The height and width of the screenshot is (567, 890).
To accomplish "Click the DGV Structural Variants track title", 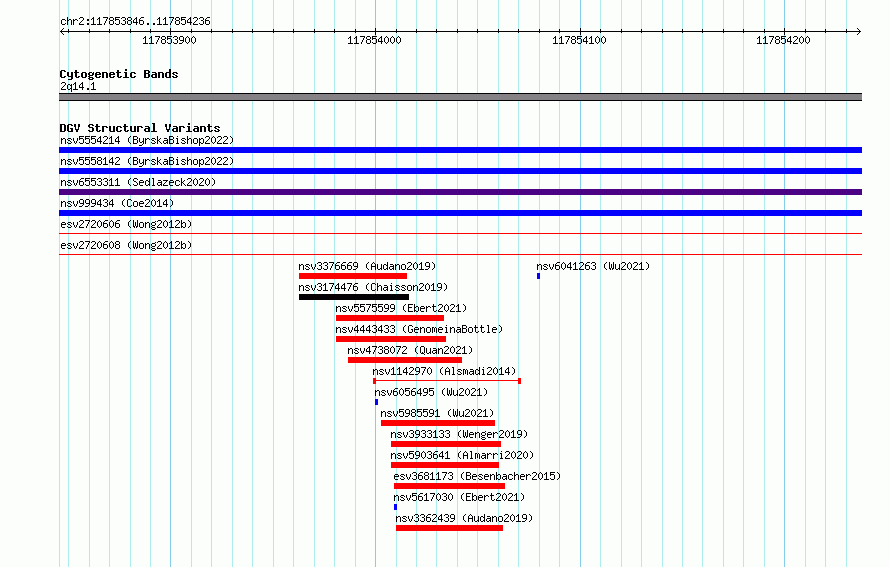I will (x=140, y=128).
